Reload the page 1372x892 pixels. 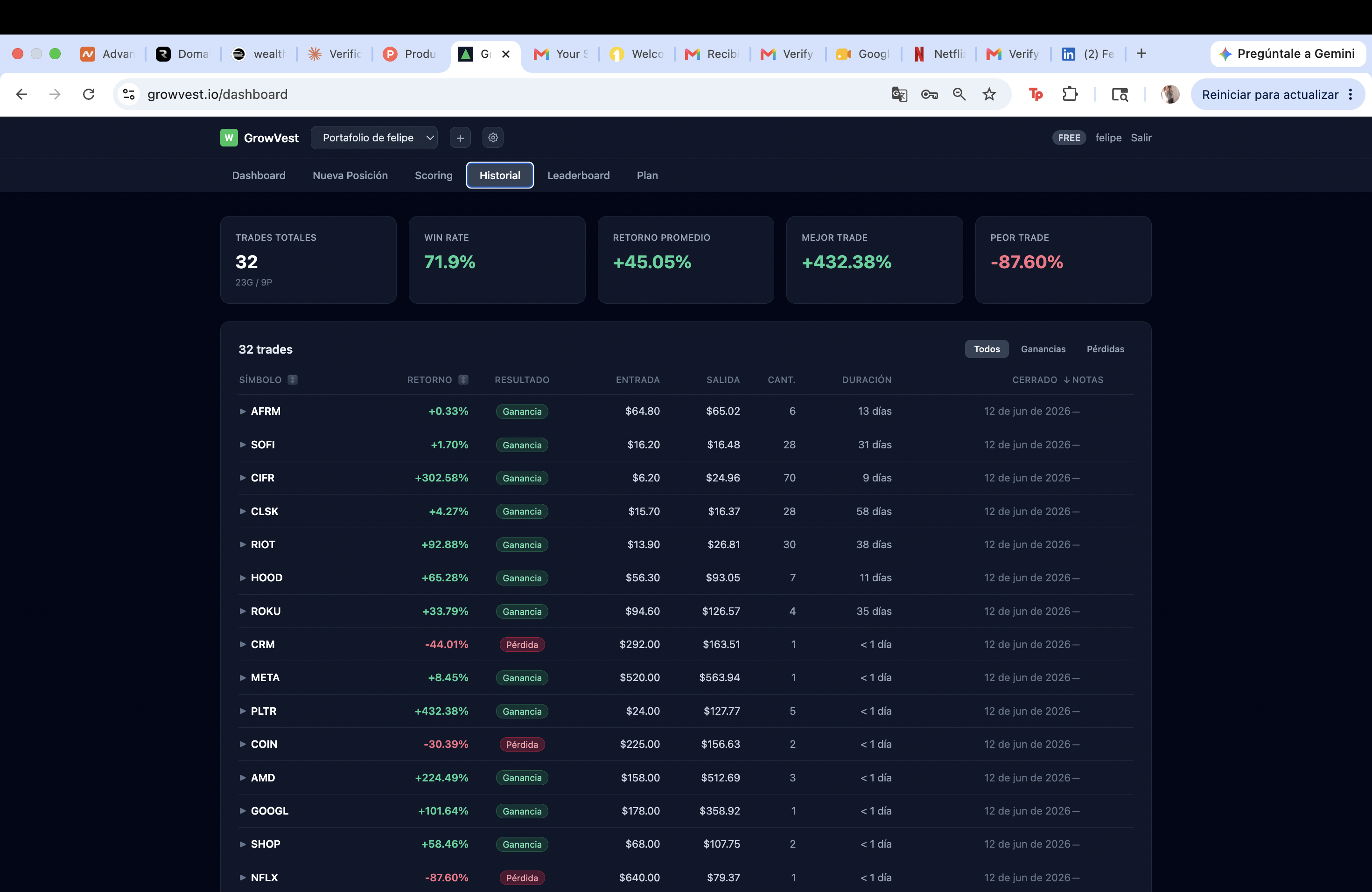[x=88, y=95]
